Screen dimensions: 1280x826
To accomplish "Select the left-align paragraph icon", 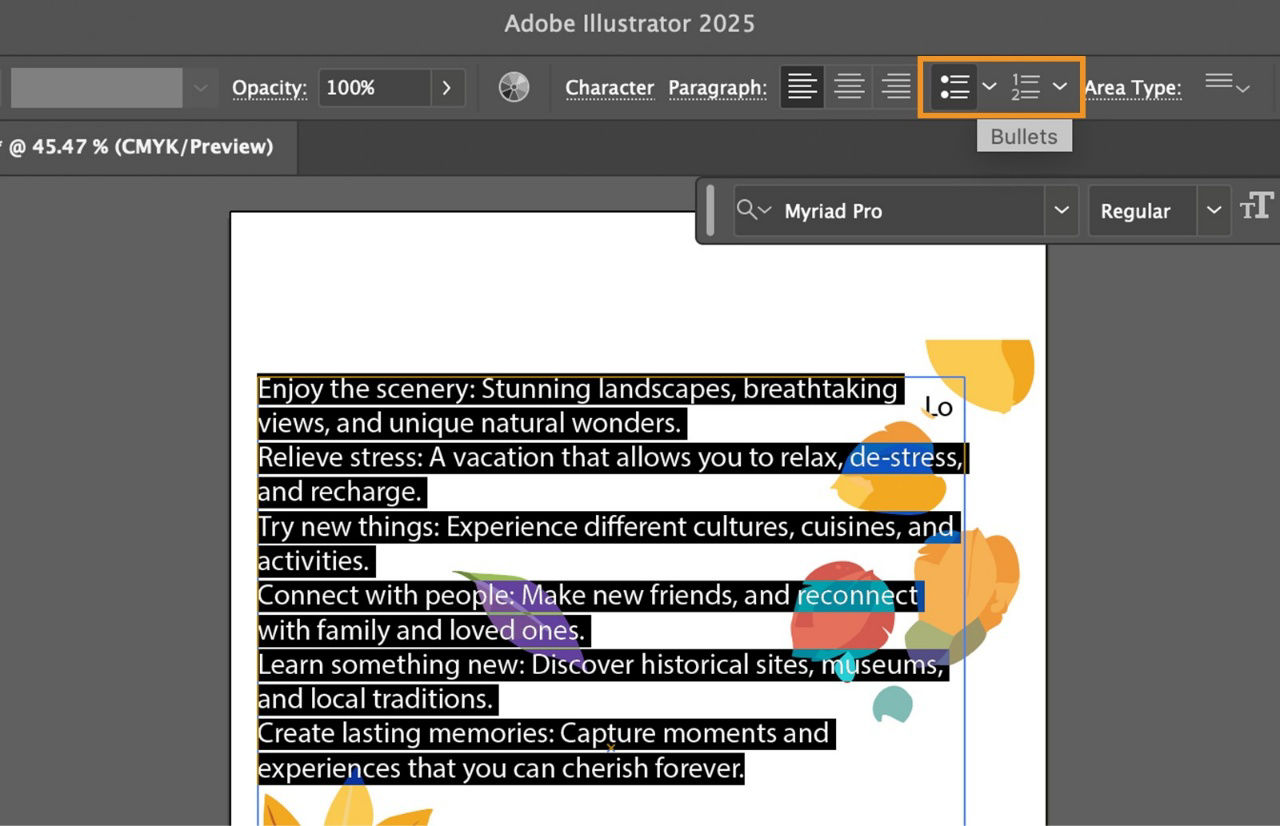I will (x=801, y=86).
